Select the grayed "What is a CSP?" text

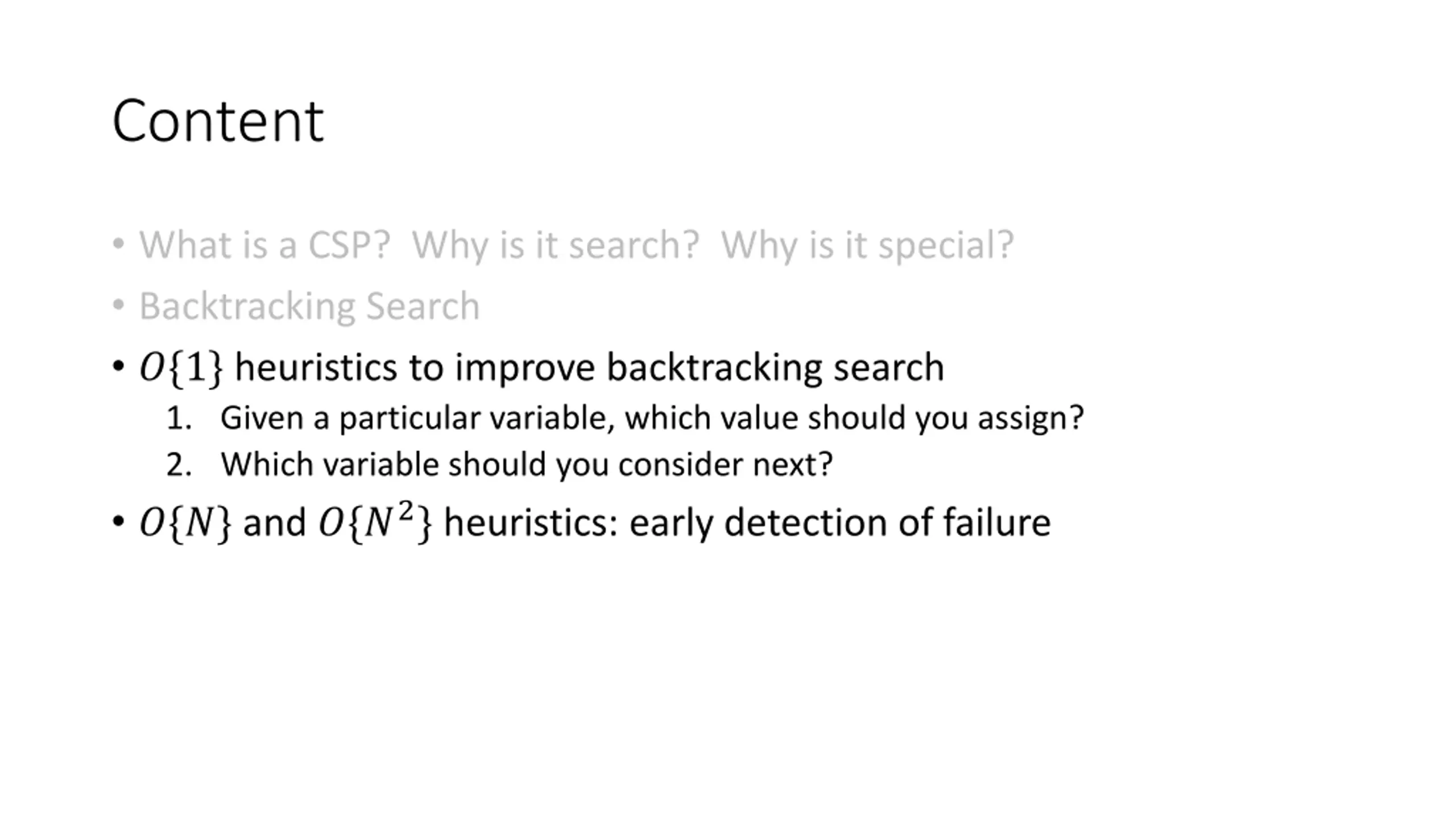265,245
